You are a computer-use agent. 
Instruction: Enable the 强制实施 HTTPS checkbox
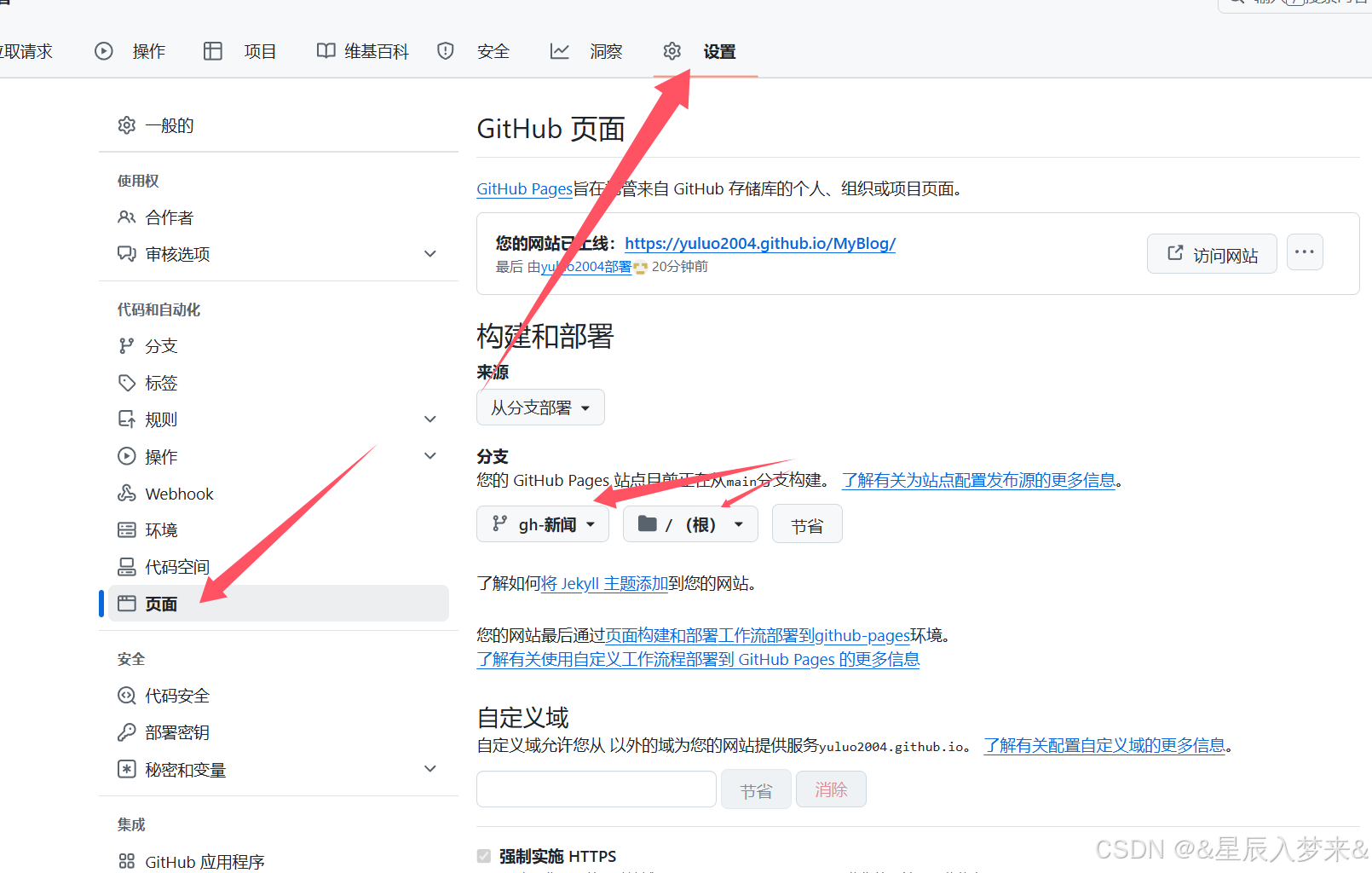click(x=483, y=856)
